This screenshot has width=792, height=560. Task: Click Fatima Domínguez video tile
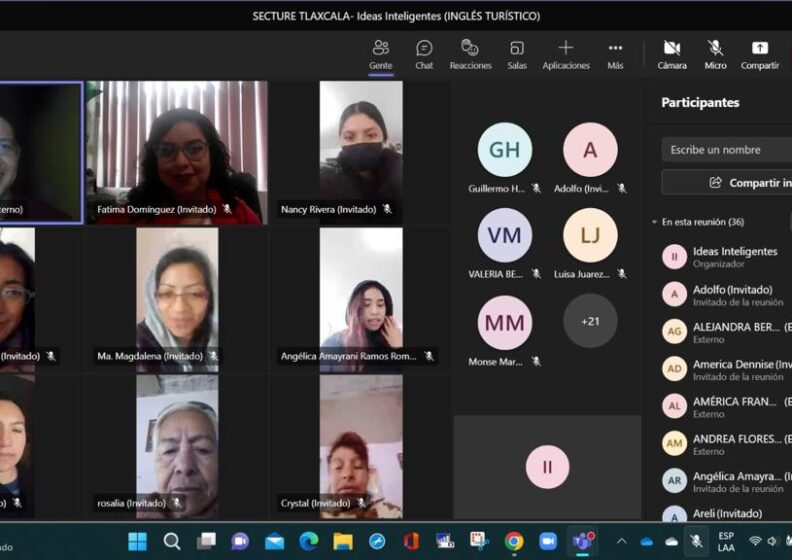click(177, 152)
